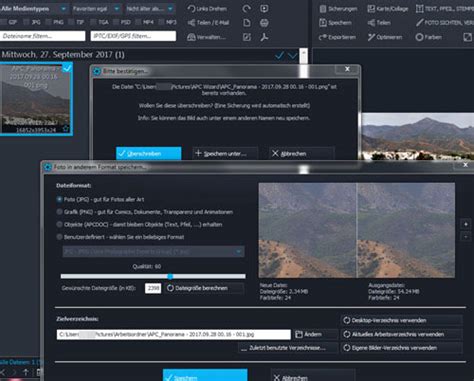Click Abbrechen in the save format dialog
The width and height of the screenshot is (474, 381).
click(313, 376)
